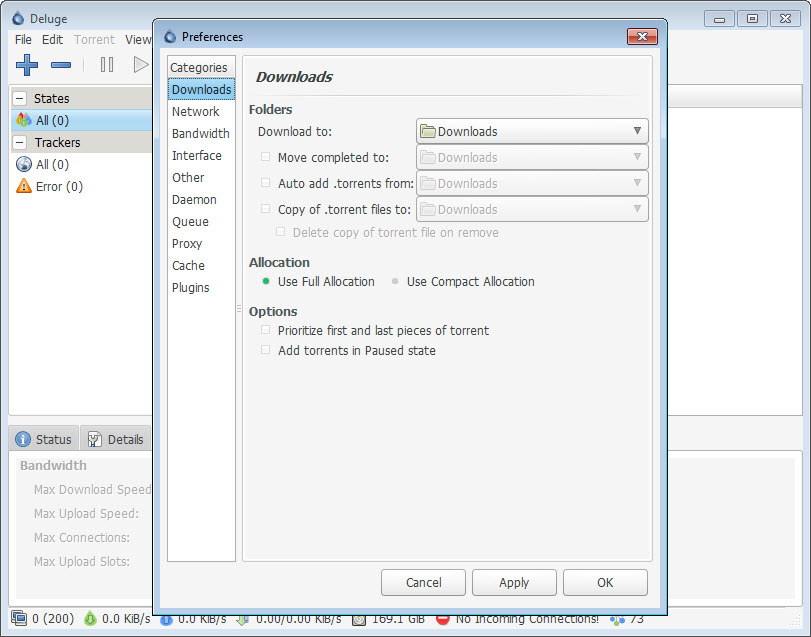The image size is (811, 637).
Task: Click the connections icon in status bar
Action: 19,618
